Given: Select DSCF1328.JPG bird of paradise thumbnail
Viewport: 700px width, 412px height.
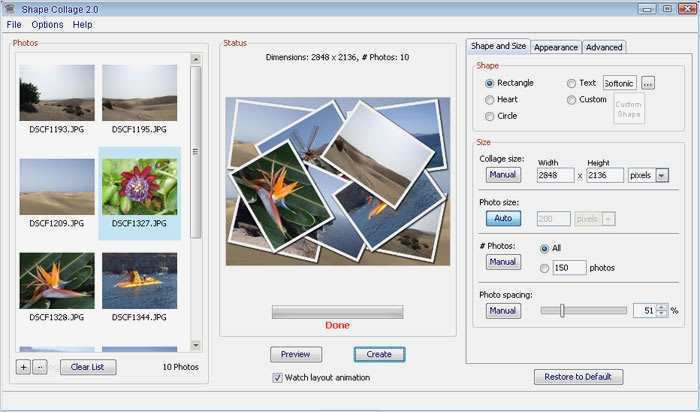Looking at the screenshot, I should [57, 281].
